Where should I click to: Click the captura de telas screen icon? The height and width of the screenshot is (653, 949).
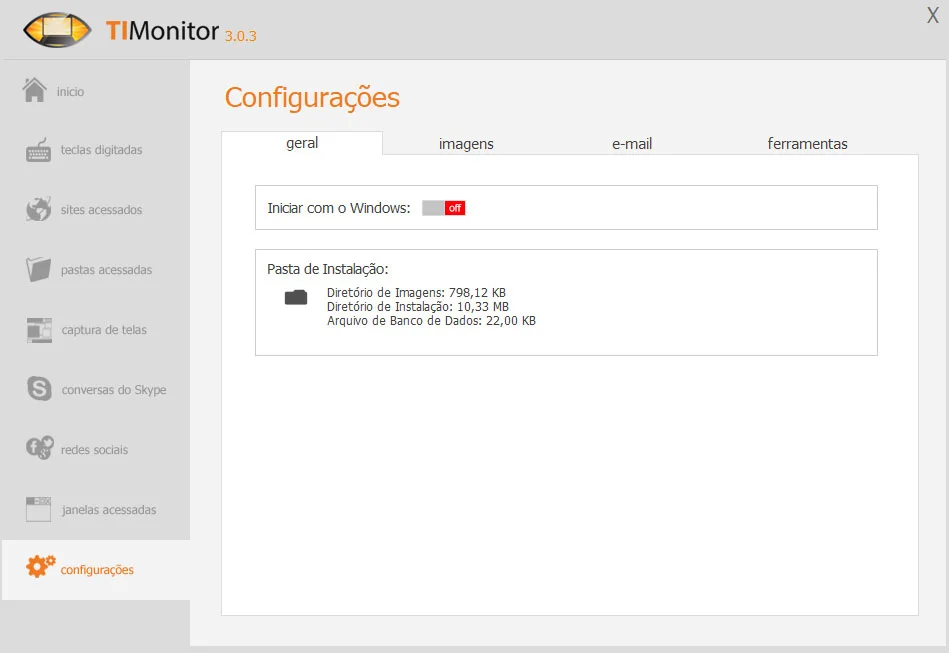point(39,329)
